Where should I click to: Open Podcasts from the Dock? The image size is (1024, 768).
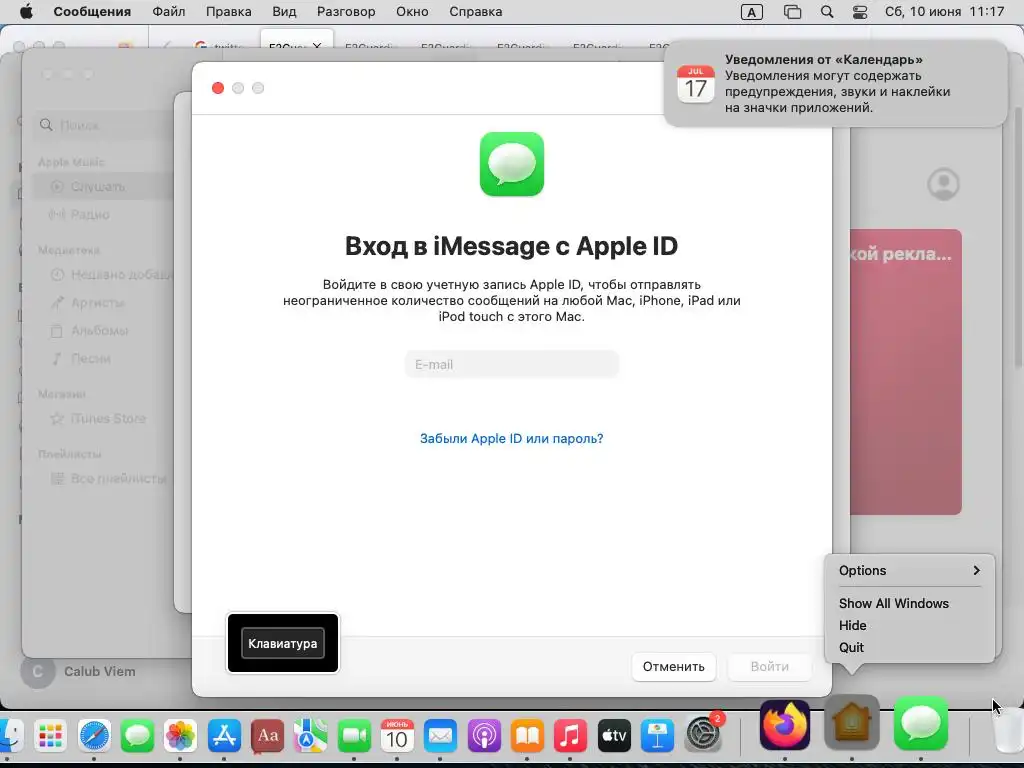(484, 735)
